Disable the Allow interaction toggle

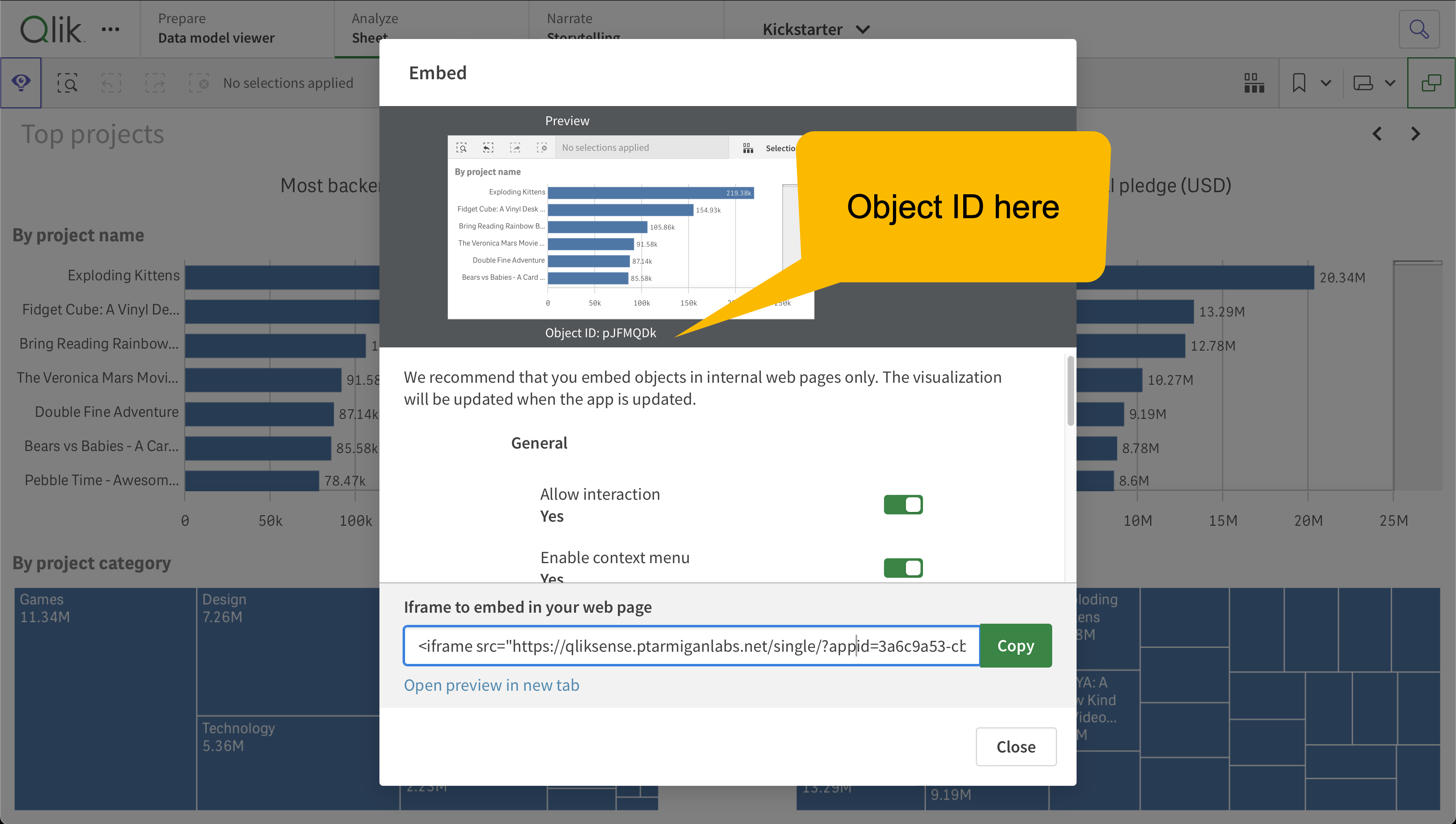(903, 504)
